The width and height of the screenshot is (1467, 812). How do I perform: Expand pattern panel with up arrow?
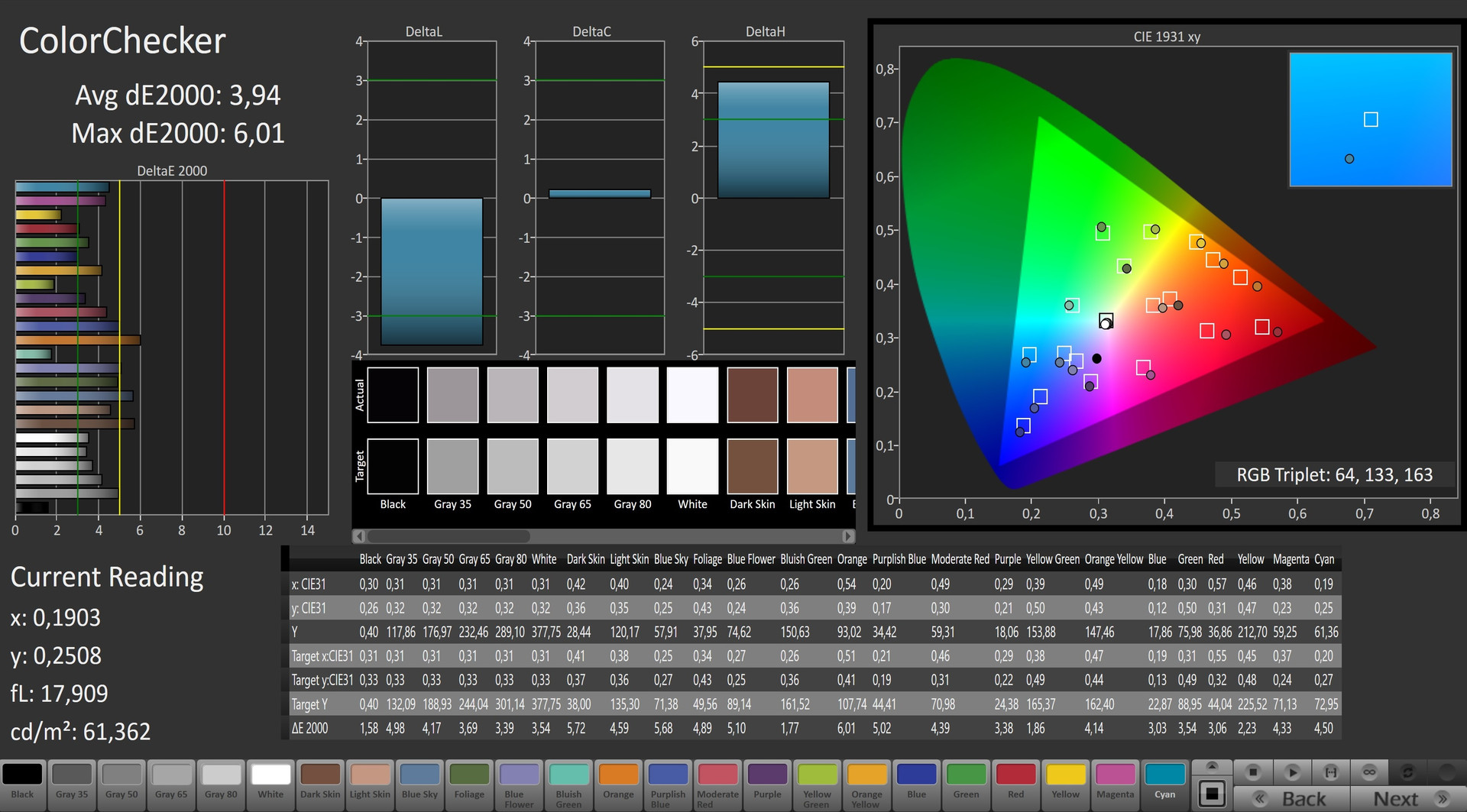(1212, 767)
